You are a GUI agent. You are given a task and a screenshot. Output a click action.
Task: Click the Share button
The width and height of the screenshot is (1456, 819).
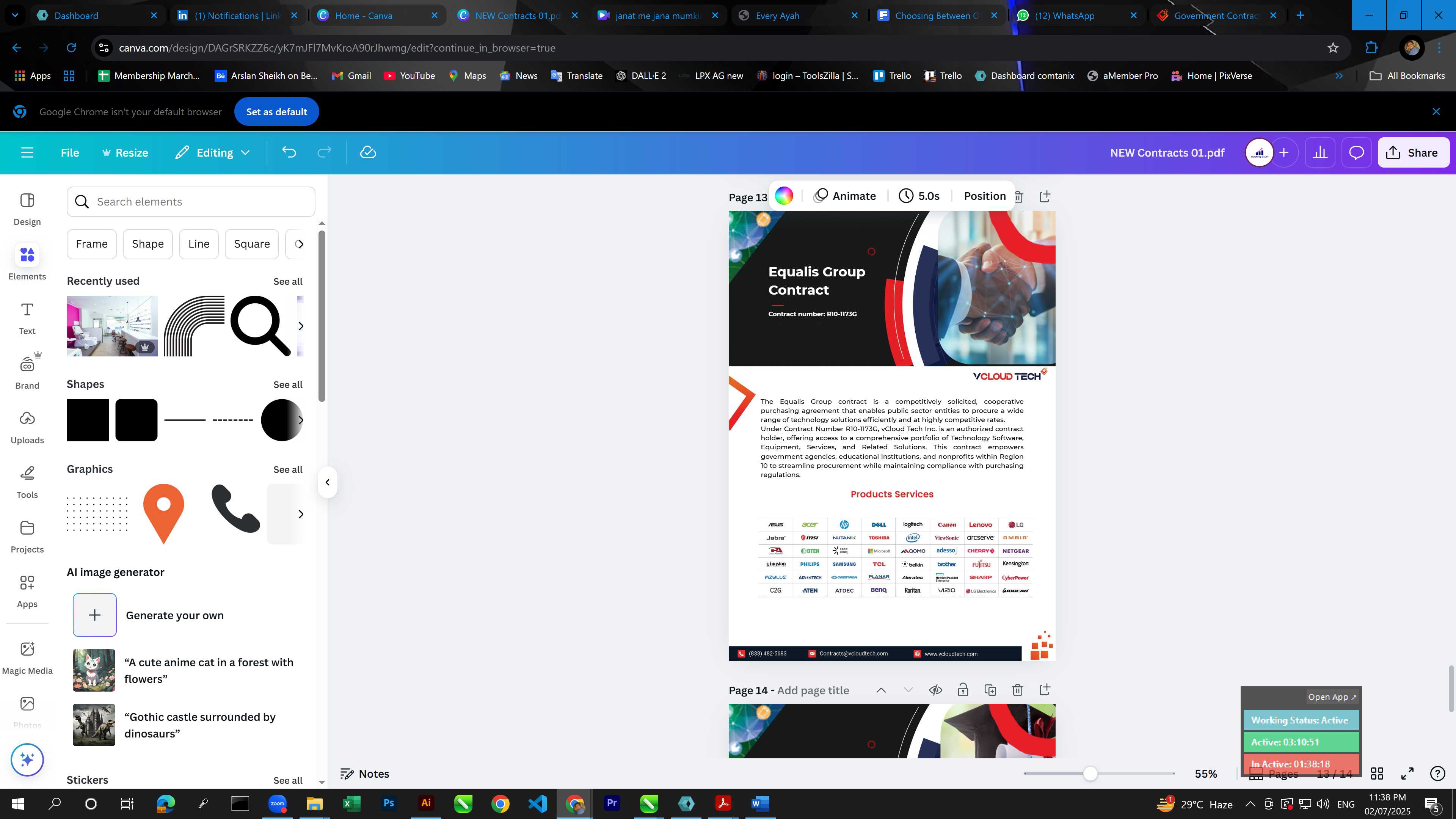click(1413, 152)
